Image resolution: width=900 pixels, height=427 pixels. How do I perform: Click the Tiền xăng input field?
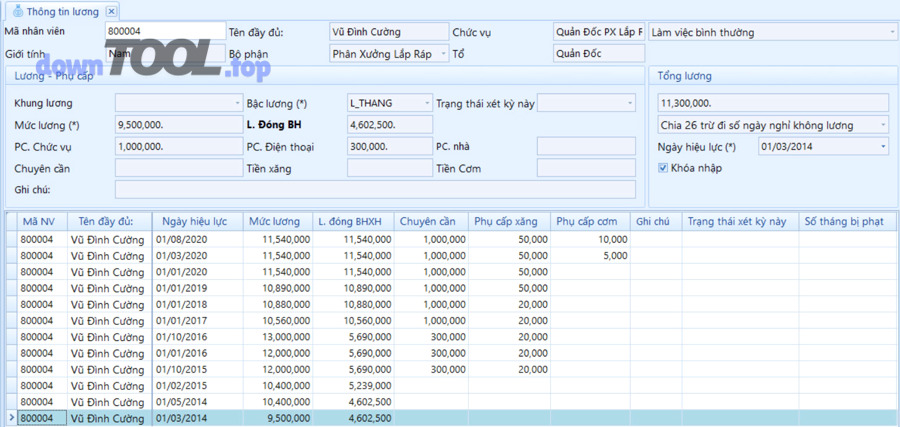click(x=389, y=168)
